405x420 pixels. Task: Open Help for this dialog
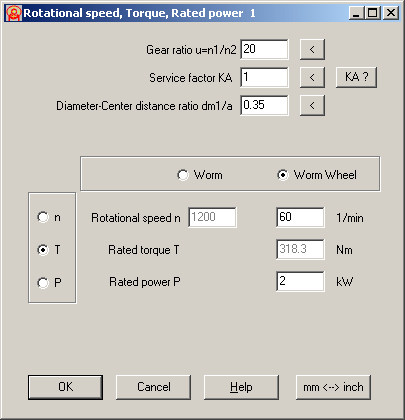coord(241,387)
